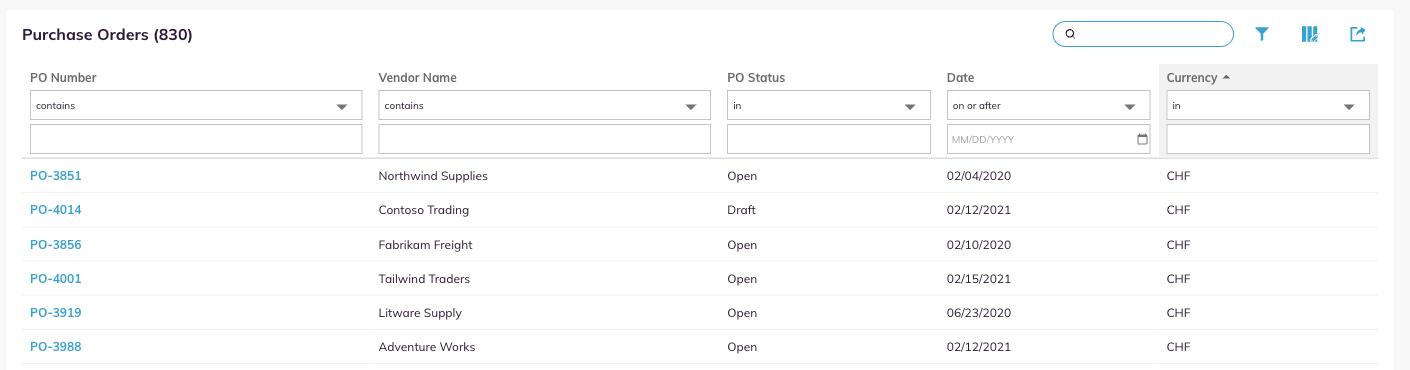Click the export icon

coord(1358,34)
